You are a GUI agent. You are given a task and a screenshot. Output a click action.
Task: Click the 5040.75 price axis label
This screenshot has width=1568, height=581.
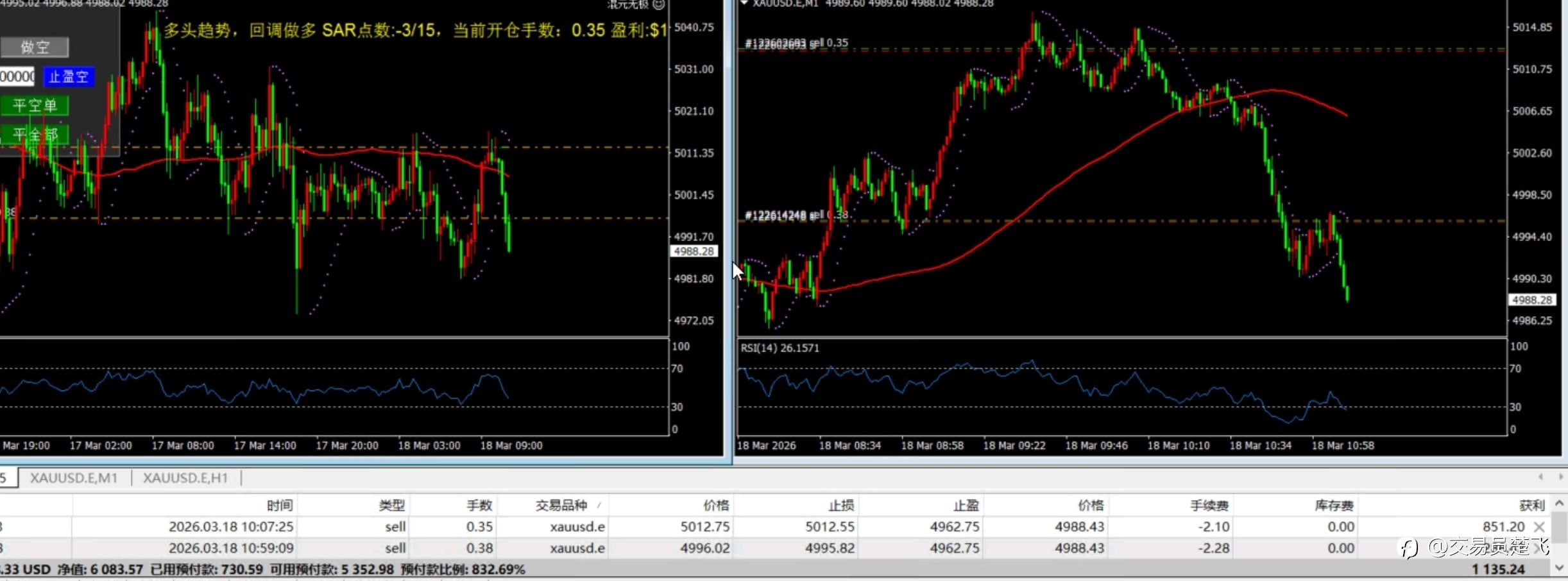(694, 27)
